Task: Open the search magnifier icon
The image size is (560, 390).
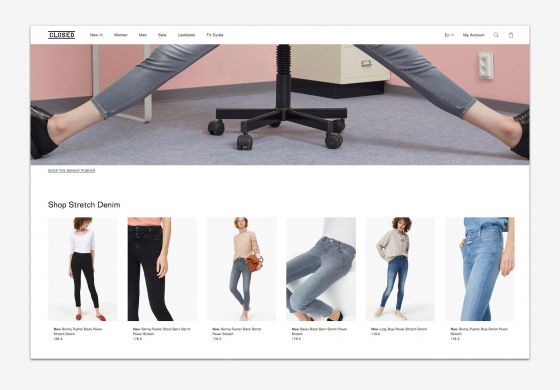Action: pos(496,35)
